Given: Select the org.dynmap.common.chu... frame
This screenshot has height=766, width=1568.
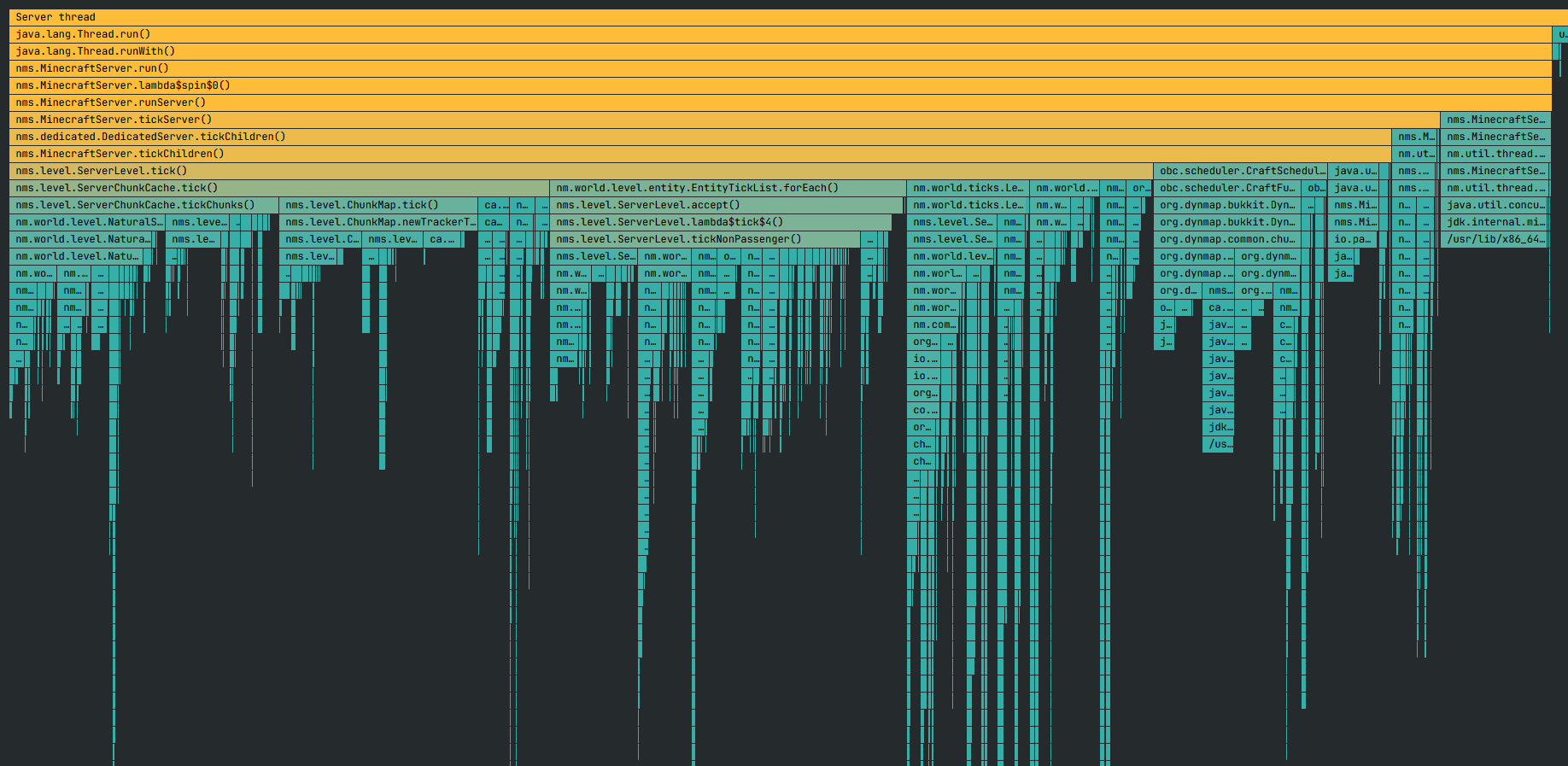Looking at the screenshot, I should coord(1225,239).
